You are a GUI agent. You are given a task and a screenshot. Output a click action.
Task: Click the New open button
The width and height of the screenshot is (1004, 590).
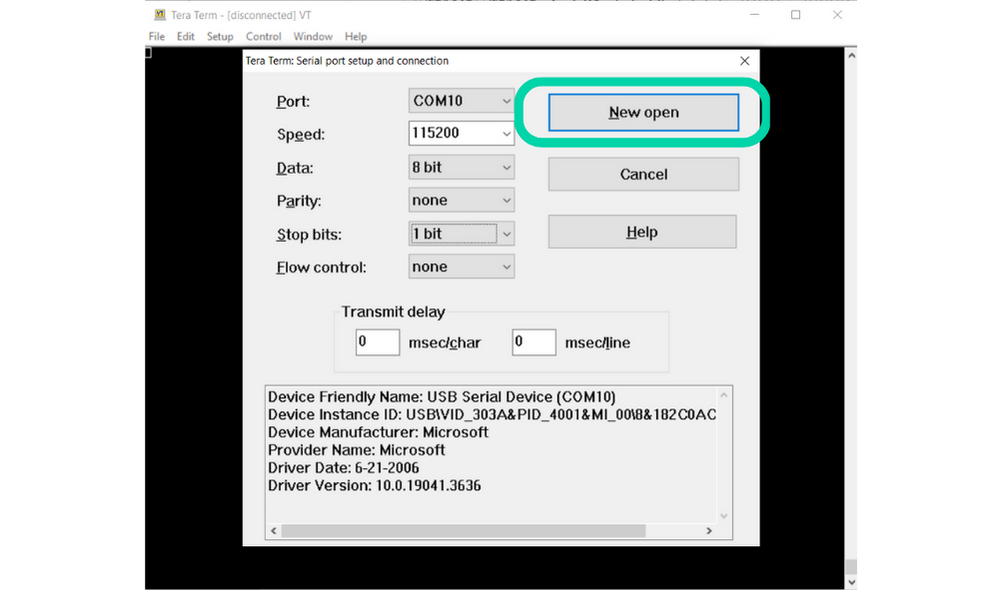point(643,113)
